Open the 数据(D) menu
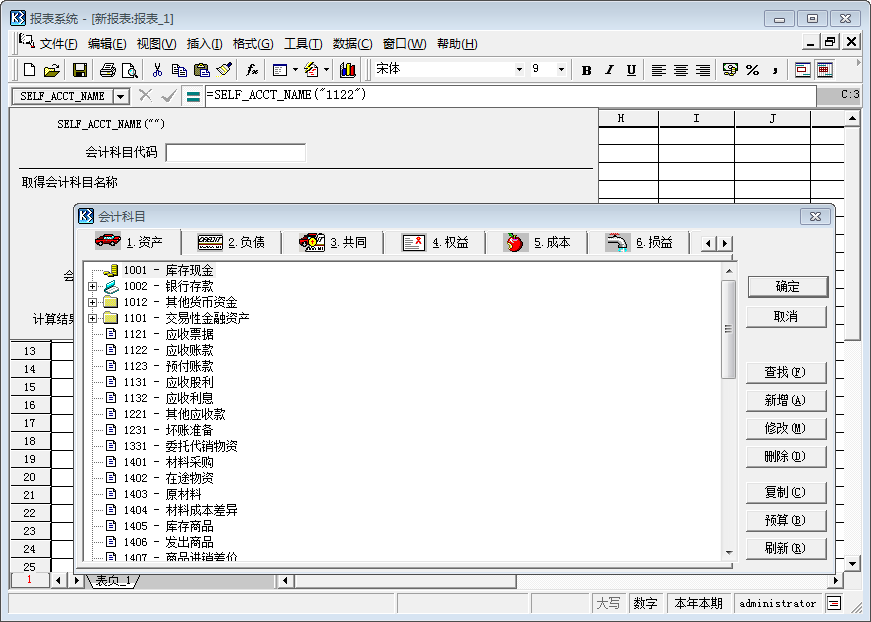Screen dimensions: 871x622 tap(350, 43)
